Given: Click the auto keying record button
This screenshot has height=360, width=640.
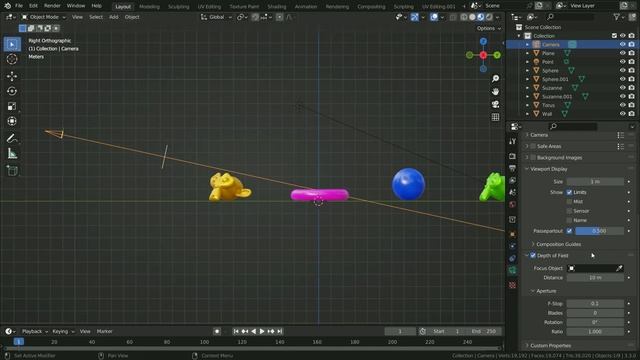Looking at the screenshot, I should [x=217, y=331].
